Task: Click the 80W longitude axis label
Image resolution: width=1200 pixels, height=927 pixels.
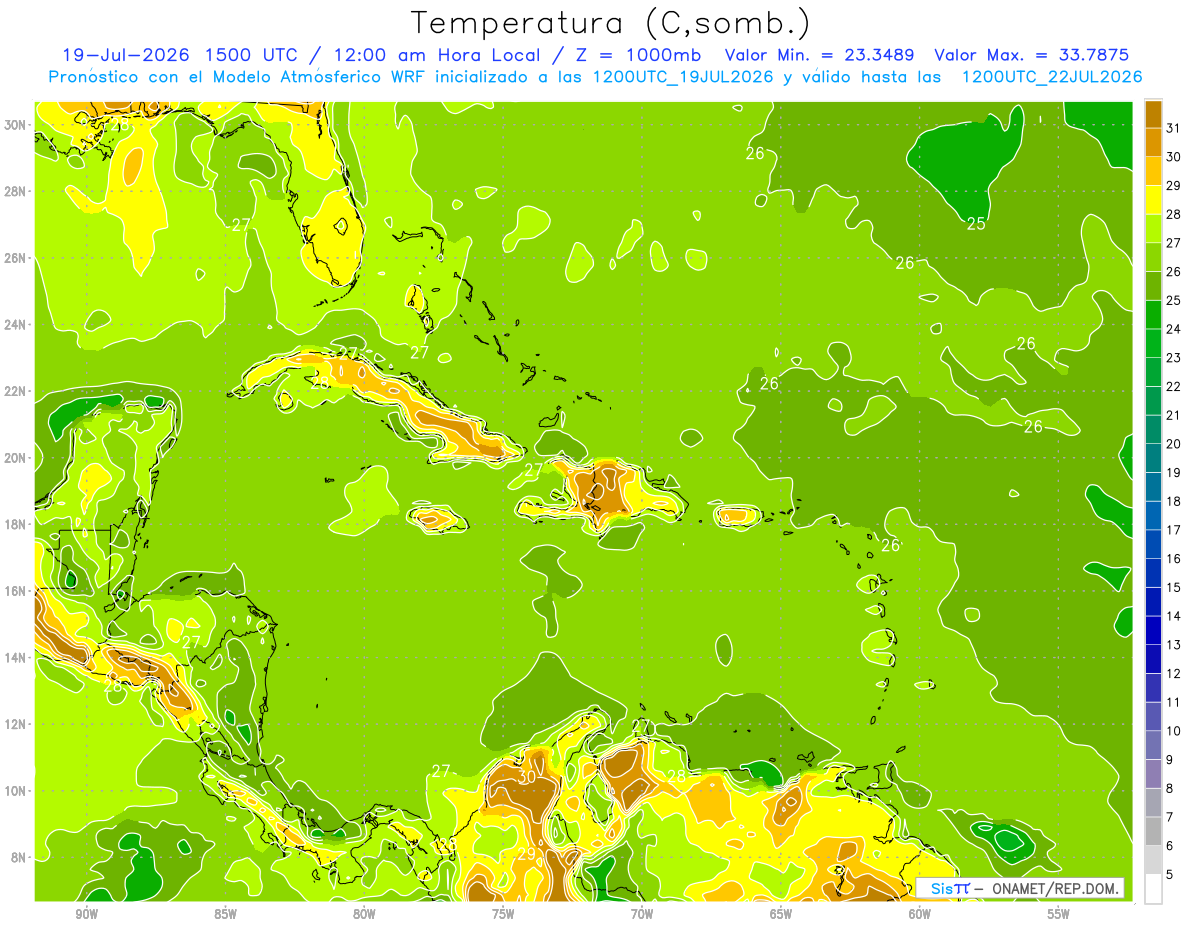Action: (x=364, y=914)
